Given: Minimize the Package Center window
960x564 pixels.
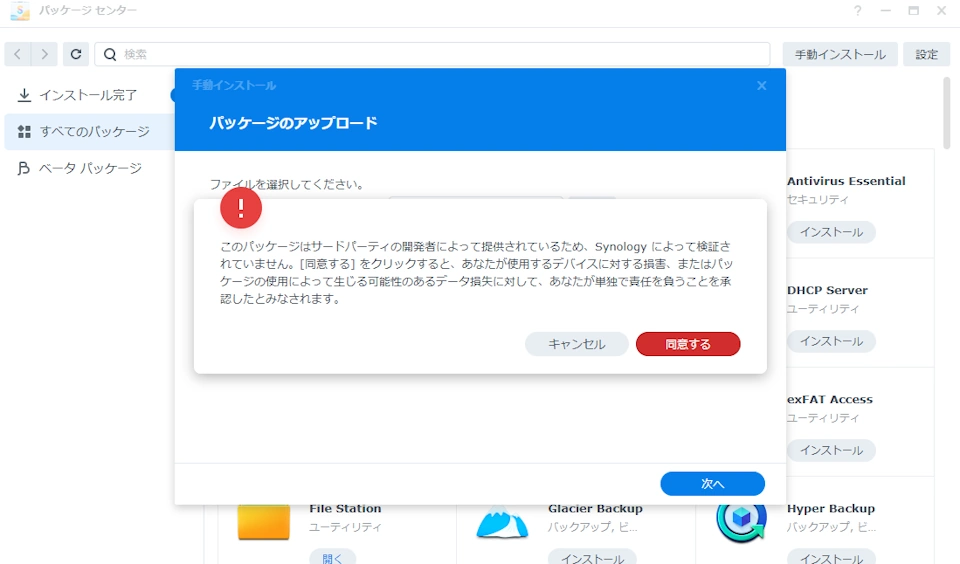Looking at the screenshot, I should click(885, 10).
